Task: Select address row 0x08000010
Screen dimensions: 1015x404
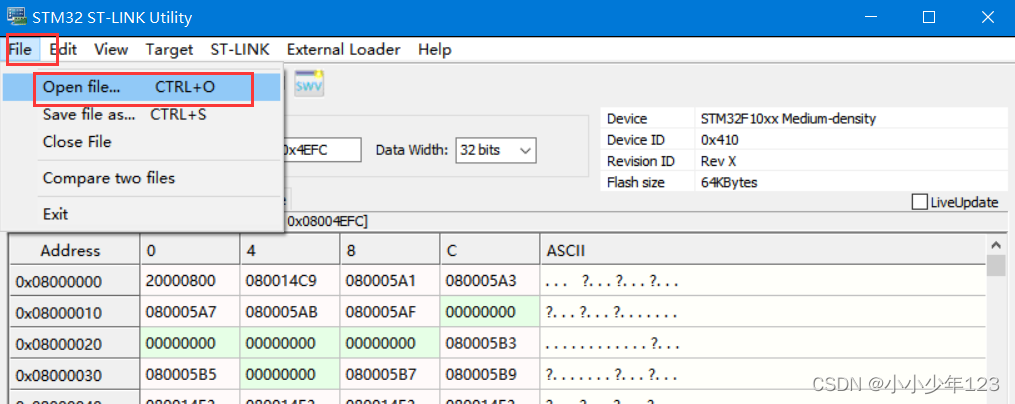Action: pyautogui.click(x=74, y=313)
